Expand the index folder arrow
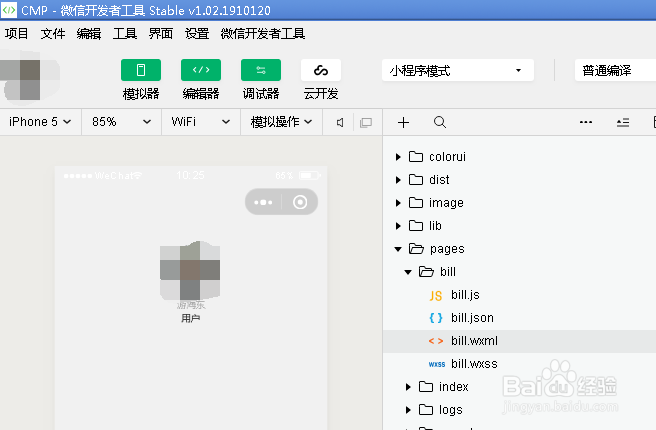656x430 pixels. (408, 387)
